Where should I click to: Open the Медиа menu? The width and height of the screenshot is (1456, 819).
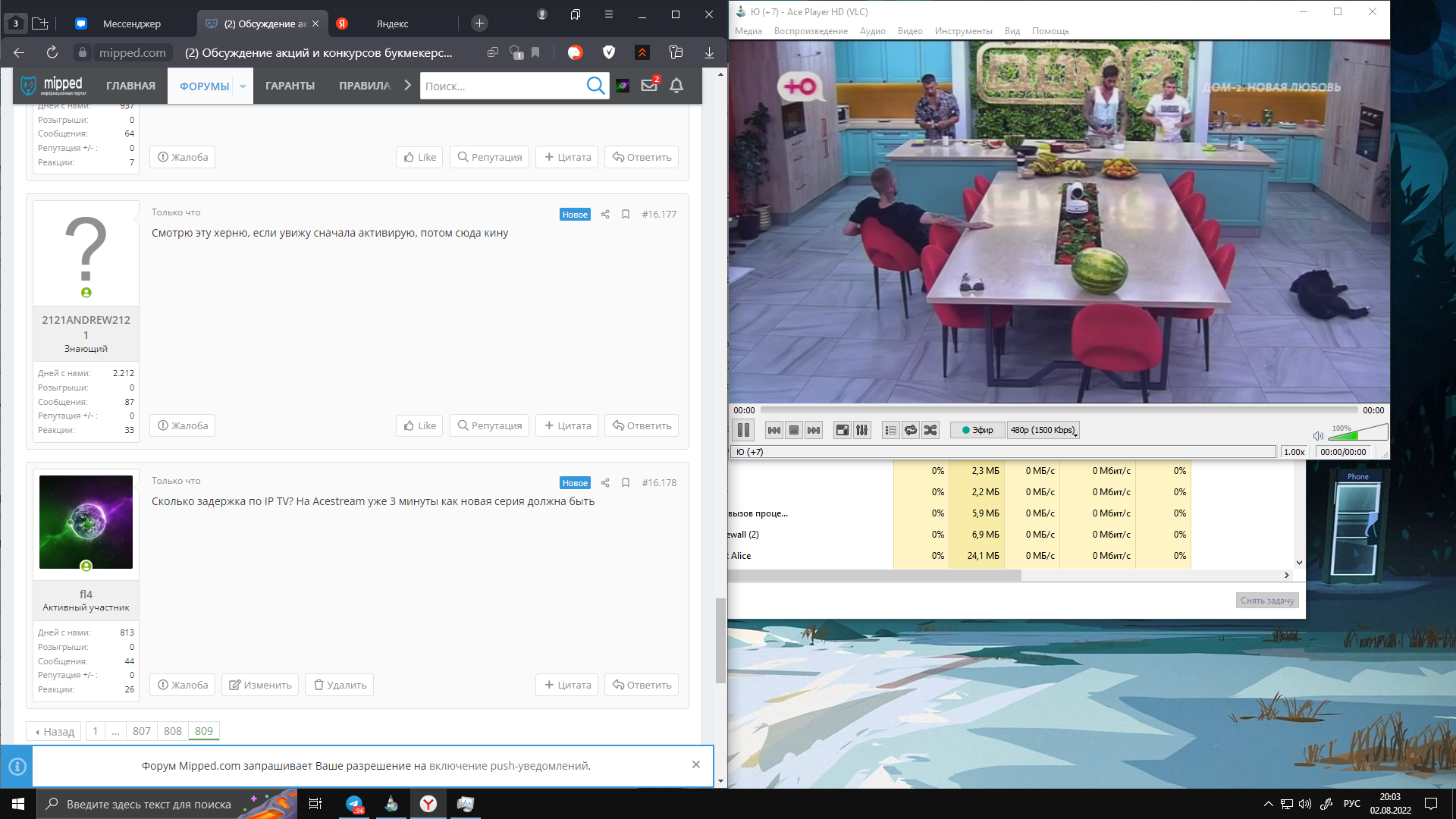pyautogui.click(x=748, y=31)
